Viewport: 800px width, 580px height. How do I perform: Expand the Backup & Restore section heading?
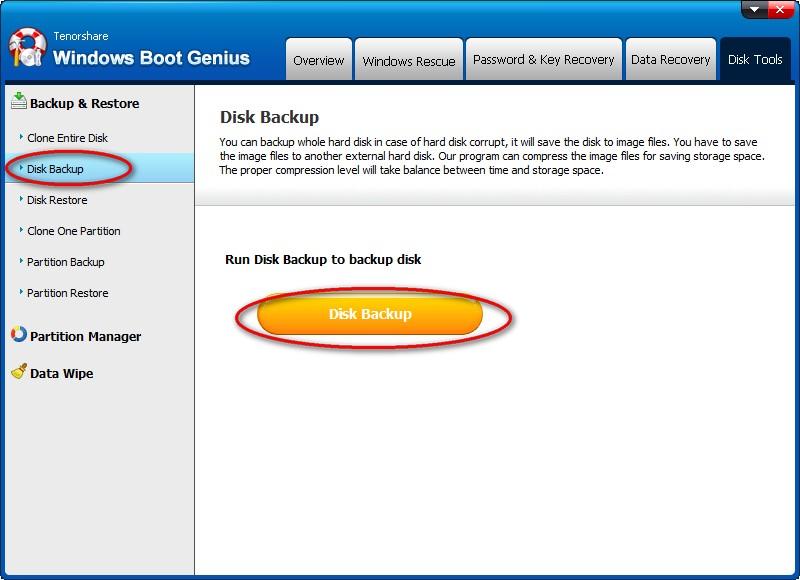(84, 104)
